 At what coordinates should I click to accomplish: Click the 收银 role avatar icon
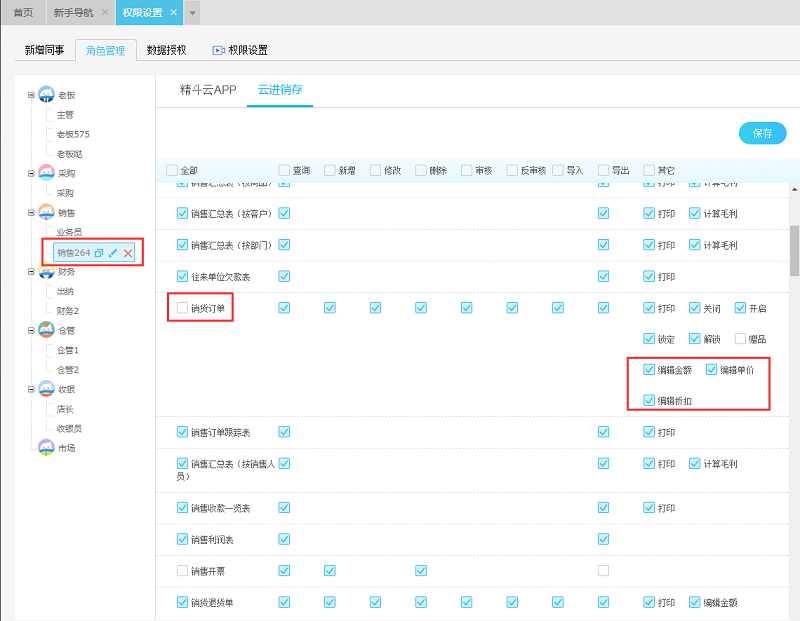tap(46, 389)
